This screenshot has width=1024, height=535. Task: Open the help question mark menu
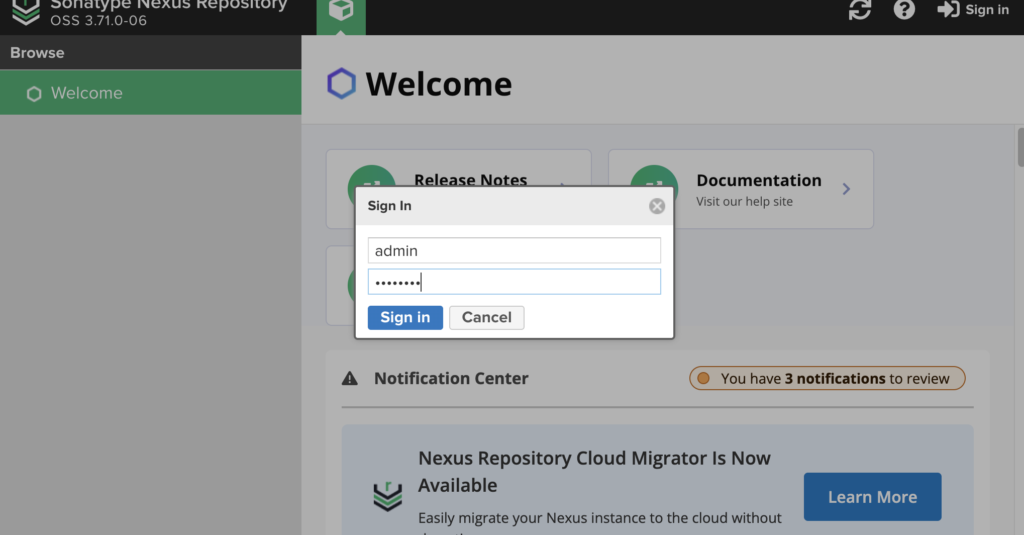pyautogui.click(x=904, y=10)
